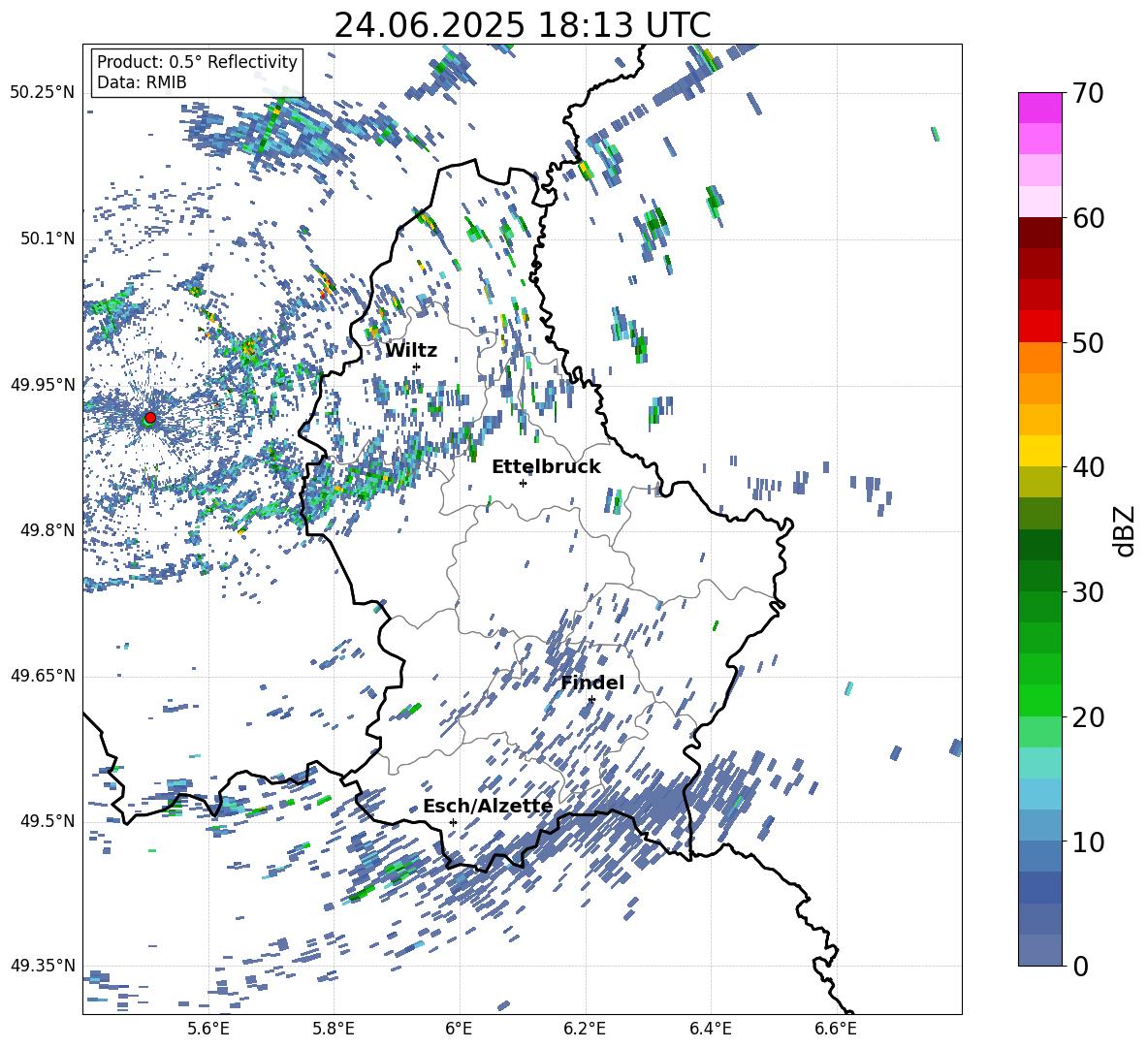
Task: Click the 'Data: RMIB' text
Action: point(142,82)
